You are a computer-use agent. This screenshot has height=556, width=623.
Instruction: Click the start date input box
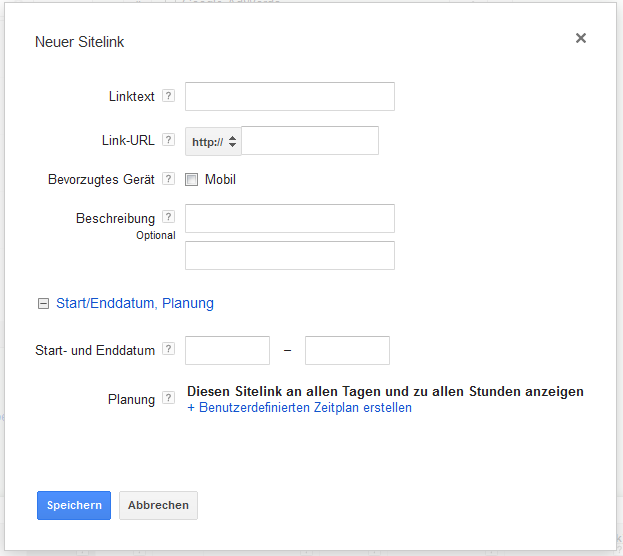coord(227,350)
